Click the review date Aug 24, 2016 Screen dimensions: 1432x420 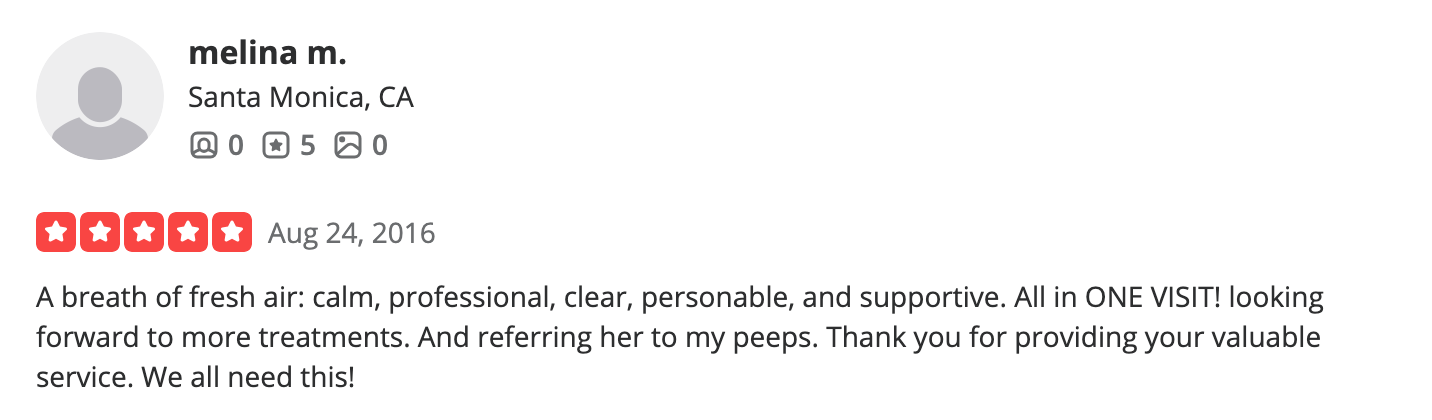352,234
